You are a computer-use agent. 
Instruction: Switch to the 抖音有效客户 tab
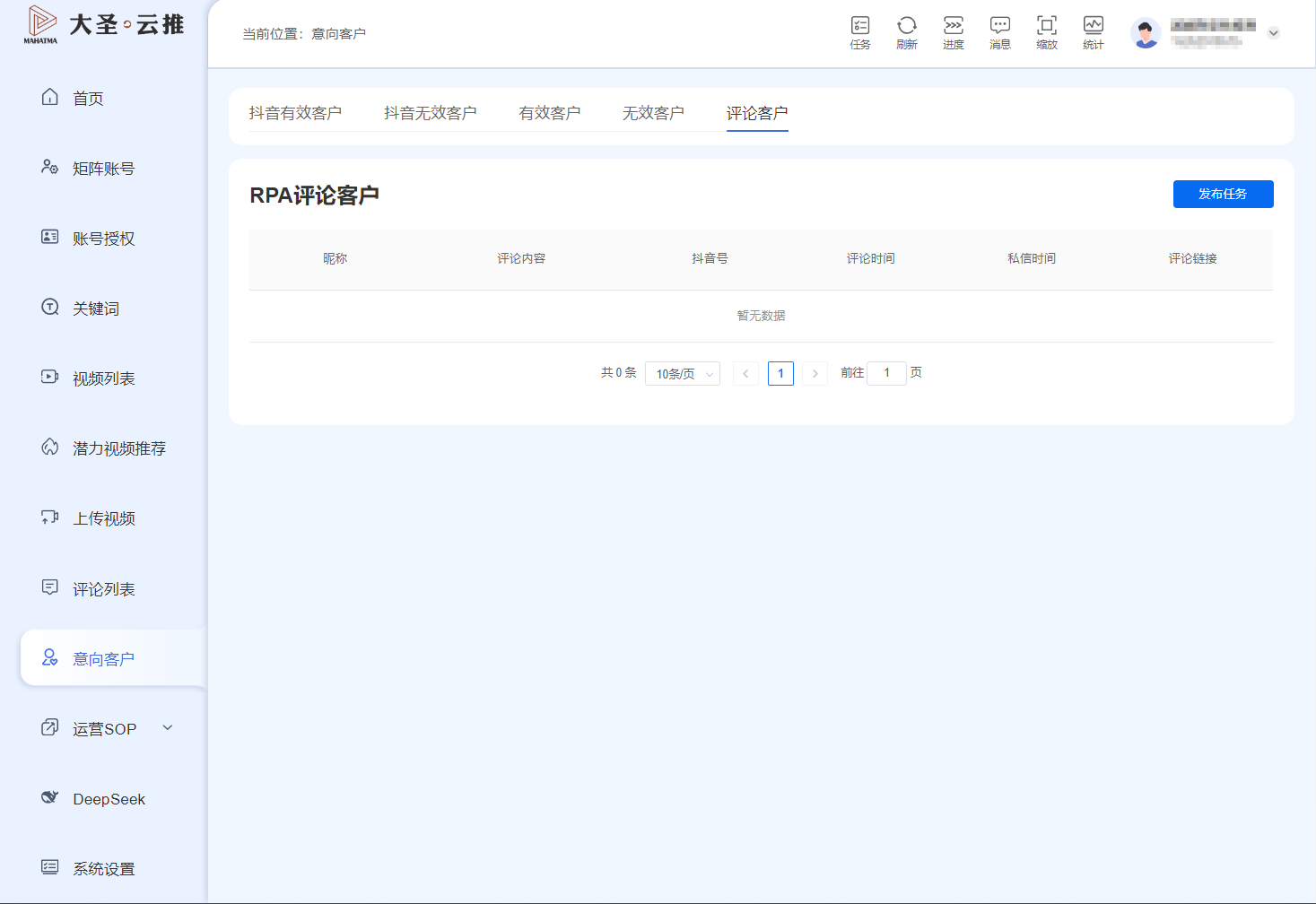pos(295,113)
